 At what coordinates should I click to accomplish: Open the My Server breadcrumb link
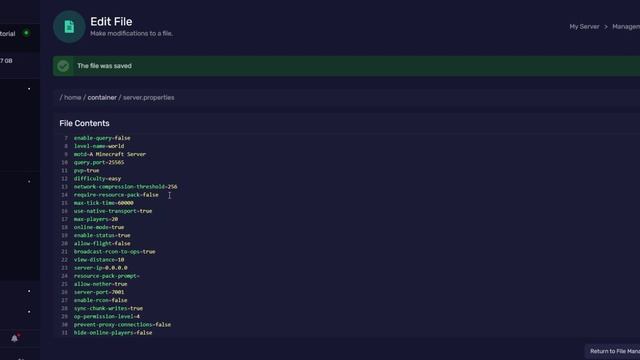point(584,27)
